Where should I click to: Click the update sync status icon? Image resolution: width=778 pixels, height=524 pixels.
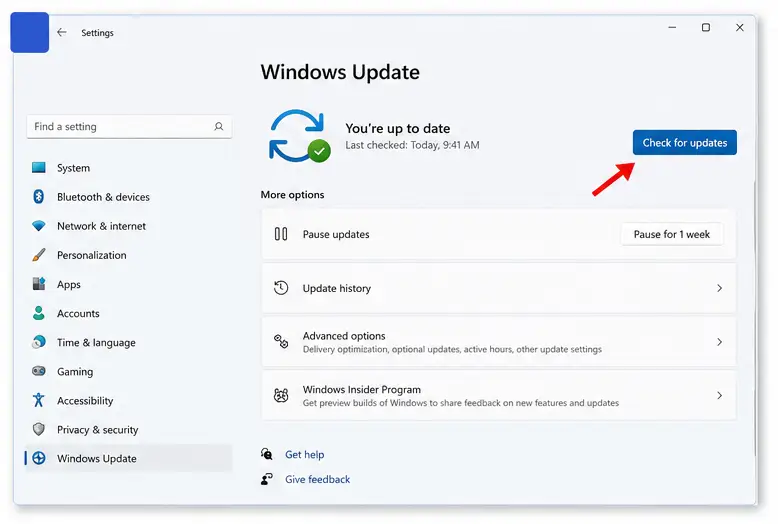[x=299, y=136]
